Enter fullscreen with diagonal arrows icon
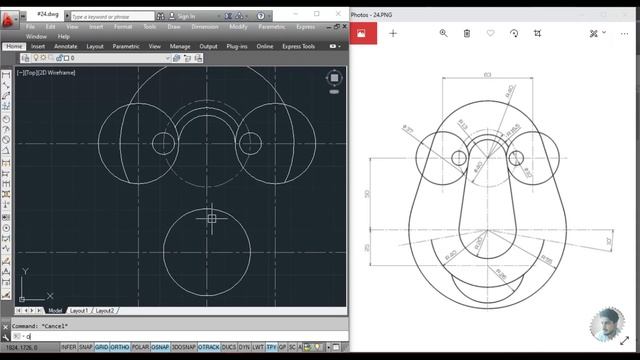The width and height of the screenshot is (640, 360). 624,340
